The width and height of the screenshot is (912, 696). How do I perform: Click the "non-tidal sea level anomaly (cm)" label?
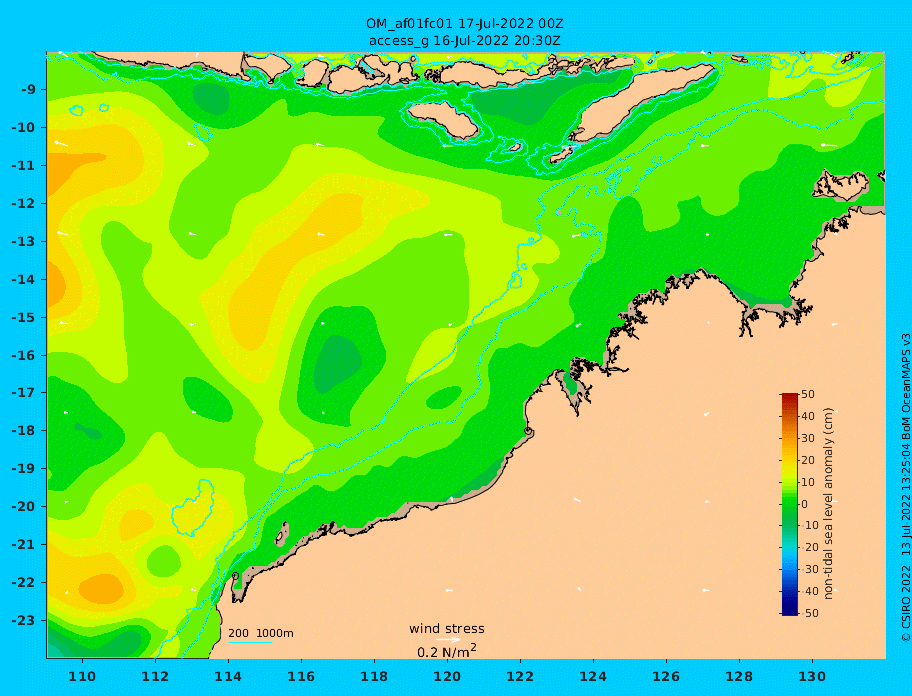click(x=829, y=504)
